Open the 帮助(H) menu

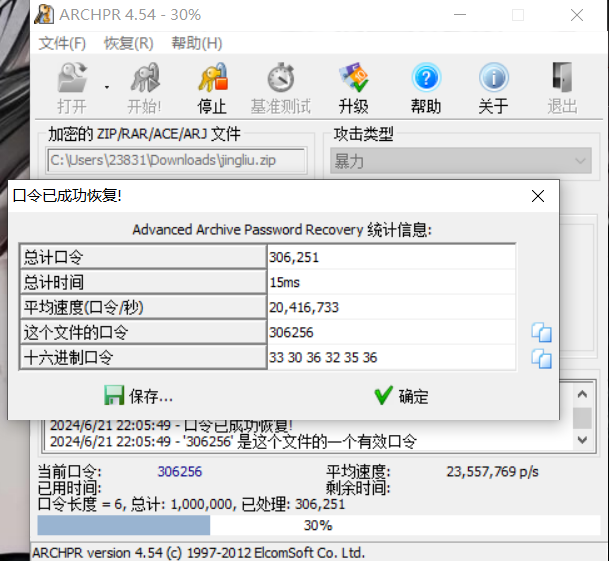197,43
